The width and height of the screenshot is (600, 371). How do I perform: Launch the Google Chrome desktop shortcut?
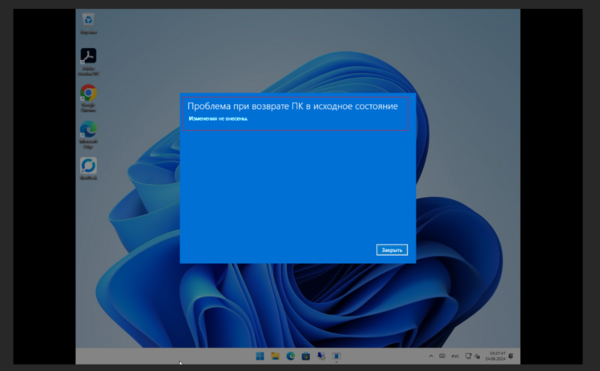tap(88, 98)
